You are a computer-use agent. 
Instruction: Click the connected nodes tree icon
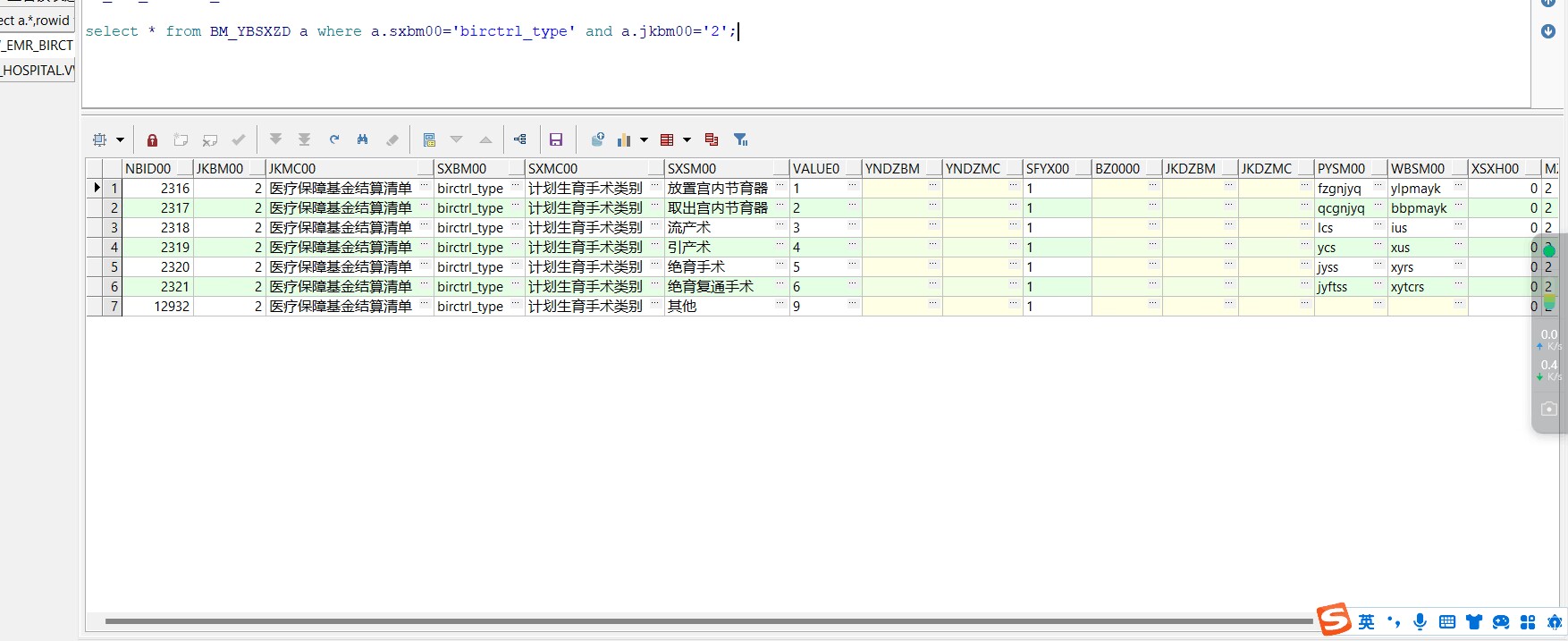(520, 139)
